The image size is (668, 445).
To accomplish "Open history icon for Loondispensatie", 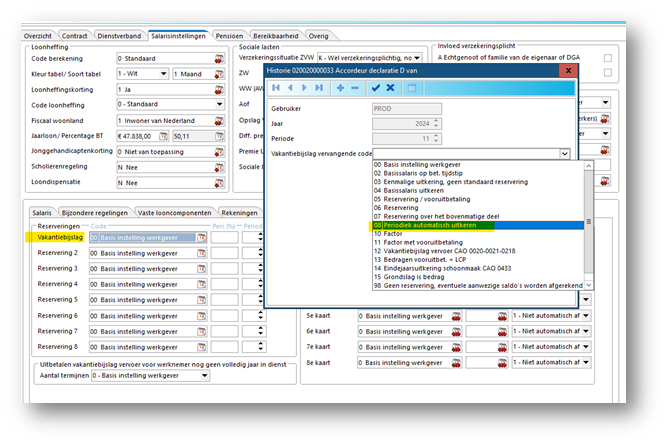I will click(x=219, y=183).
